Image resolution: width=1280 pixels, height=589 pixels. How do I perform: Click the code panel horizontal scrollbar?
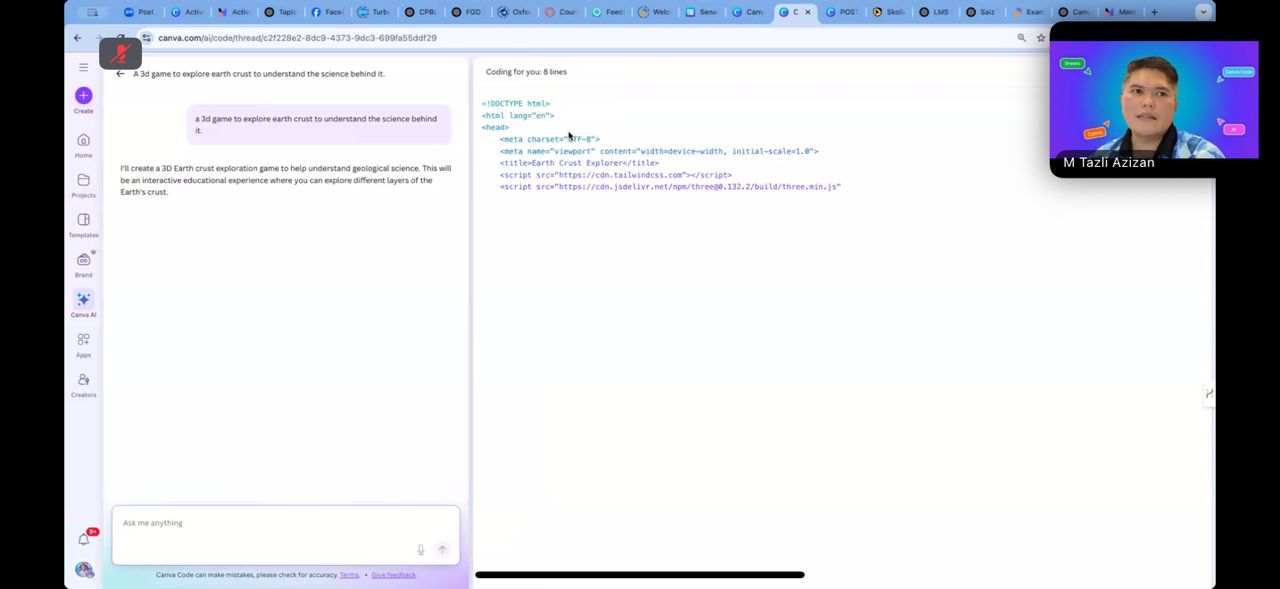(x=640, y=575)
